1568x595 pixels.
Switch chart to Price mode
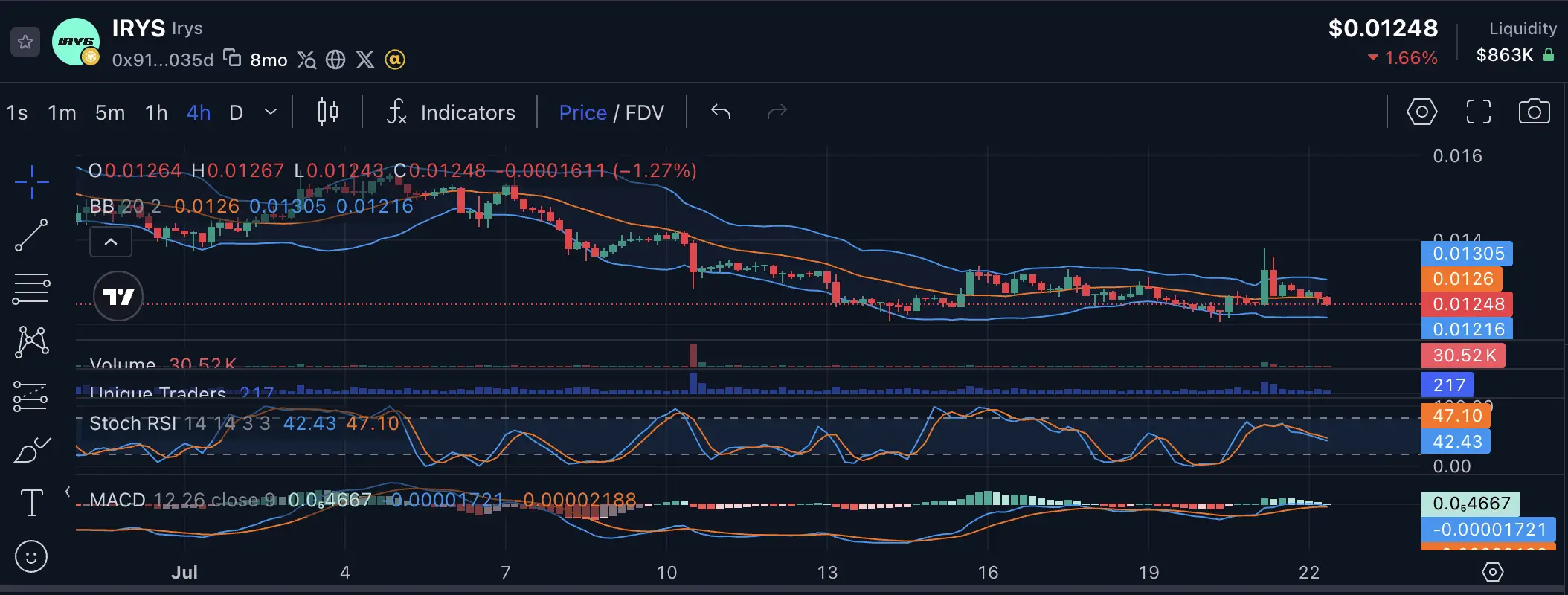[x=582, y=113]
